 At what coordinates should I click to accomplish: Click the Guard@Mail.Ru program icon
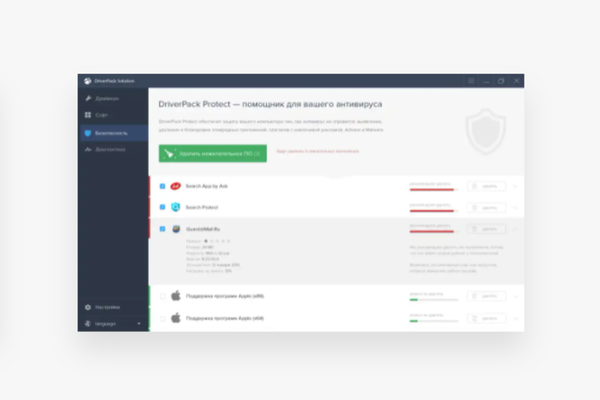(175, 229)
